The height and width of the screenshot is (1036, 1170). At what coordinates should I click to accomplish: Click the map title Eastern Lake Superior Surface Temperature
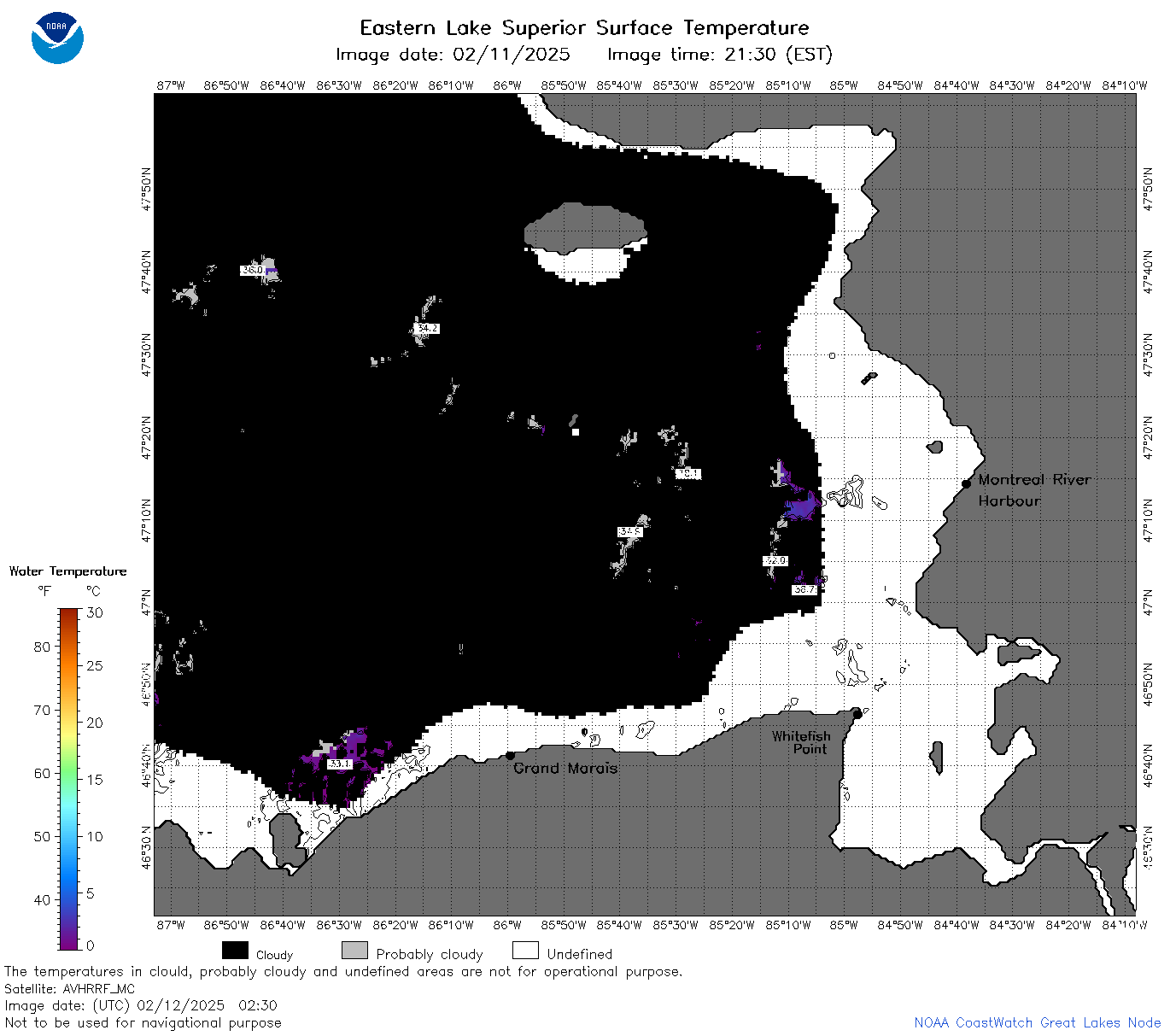[584, 28]
